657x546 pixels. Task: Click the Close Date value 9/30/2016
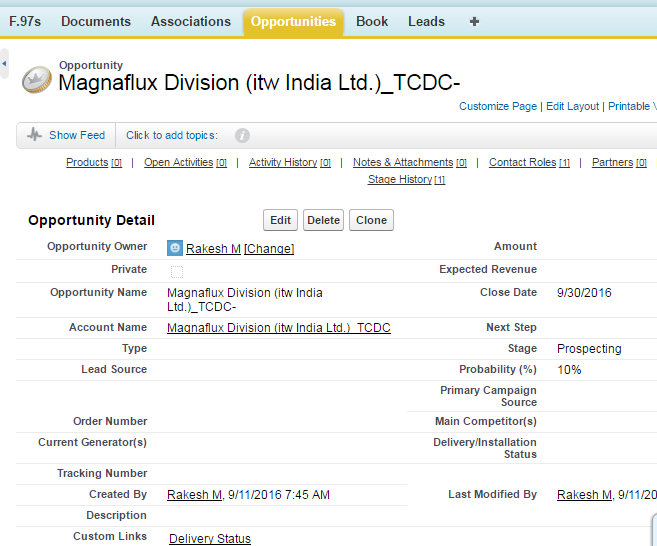pos(584,292)
